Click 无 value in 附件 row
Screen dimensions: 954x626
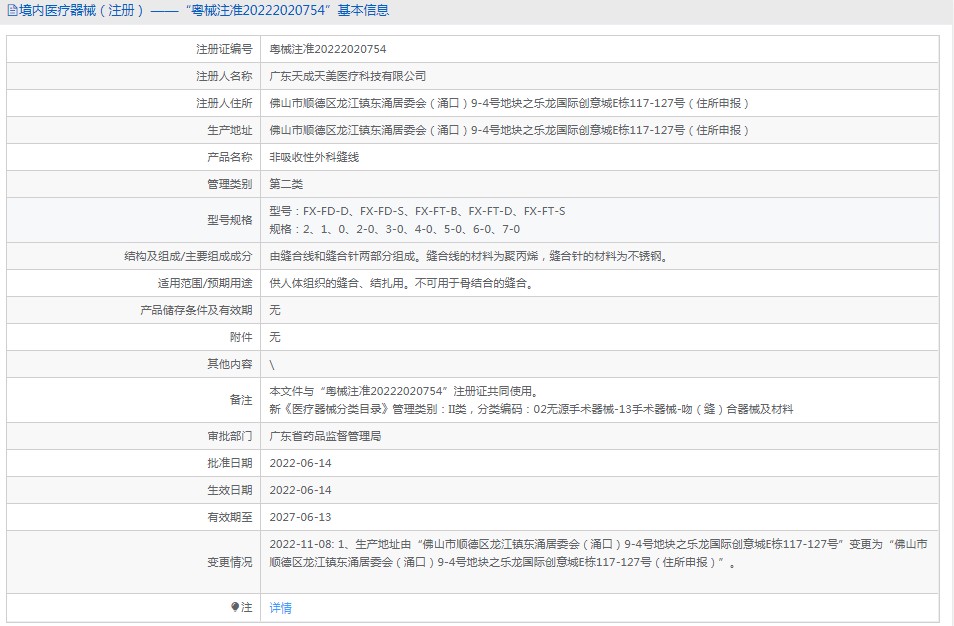click(275, 336)
